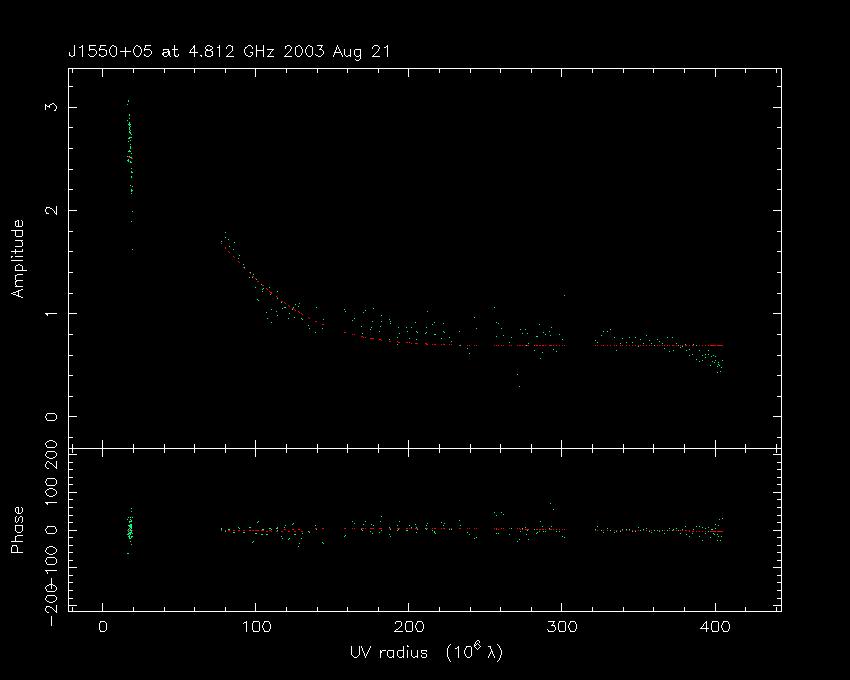Image resolution: width=850 pixels, height=680 pixels.
Task: Click x-axis tick value 400
Action: point(715,627)
